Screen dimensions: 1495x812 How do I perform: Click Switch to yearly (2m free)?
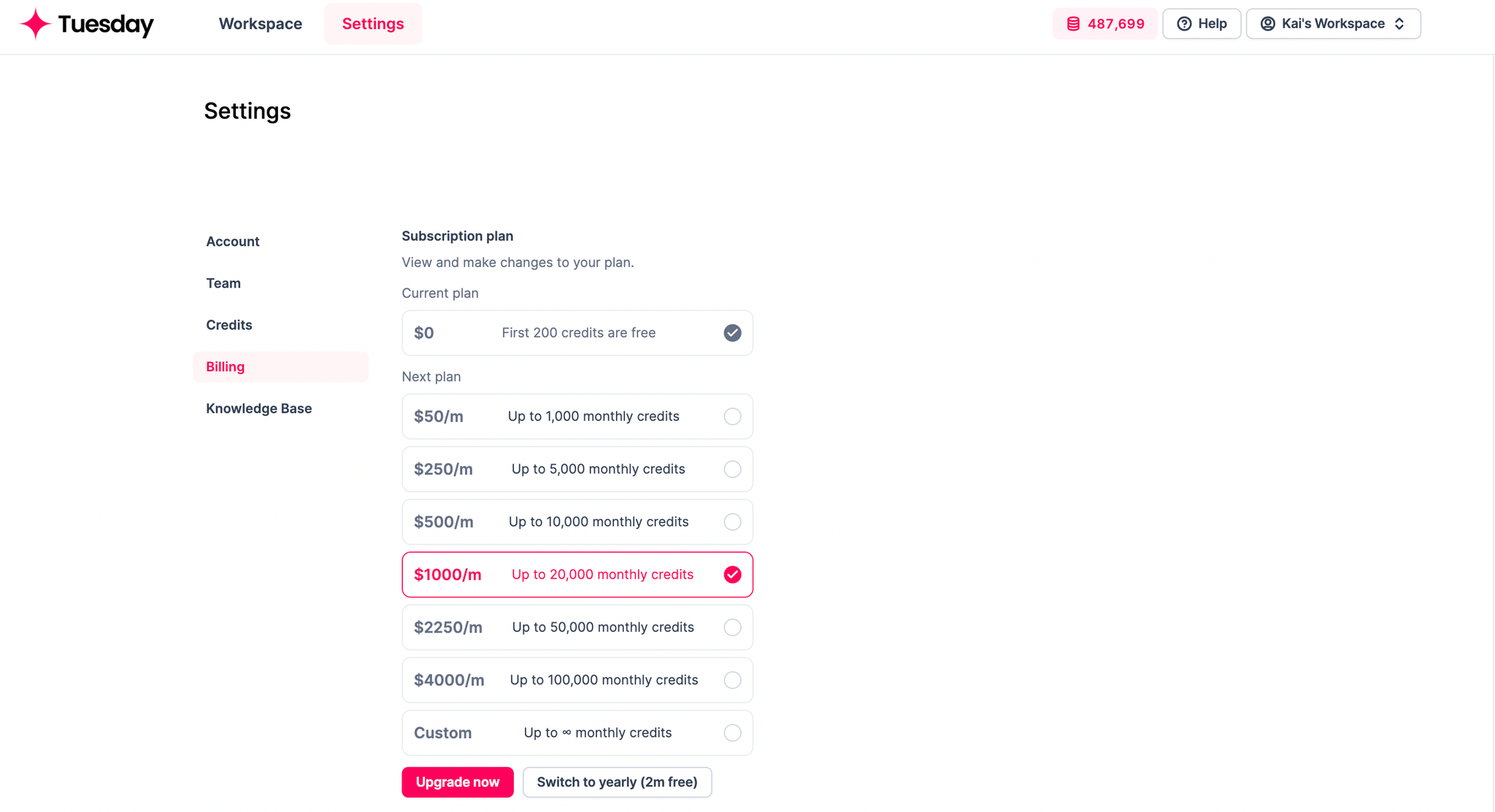click(x=618, y=782)
